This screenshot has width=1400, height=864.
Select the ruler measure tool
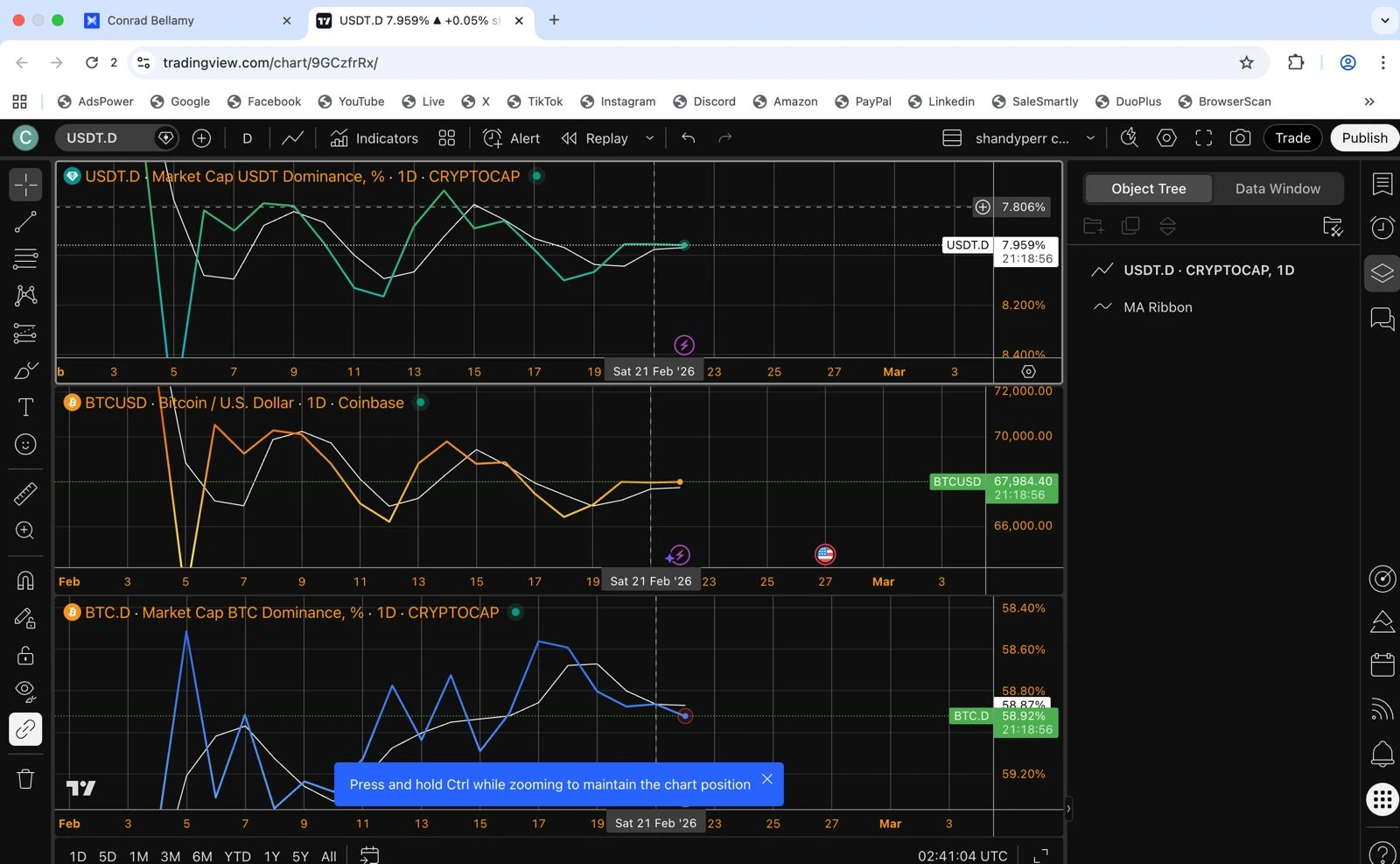click(26, 494)
